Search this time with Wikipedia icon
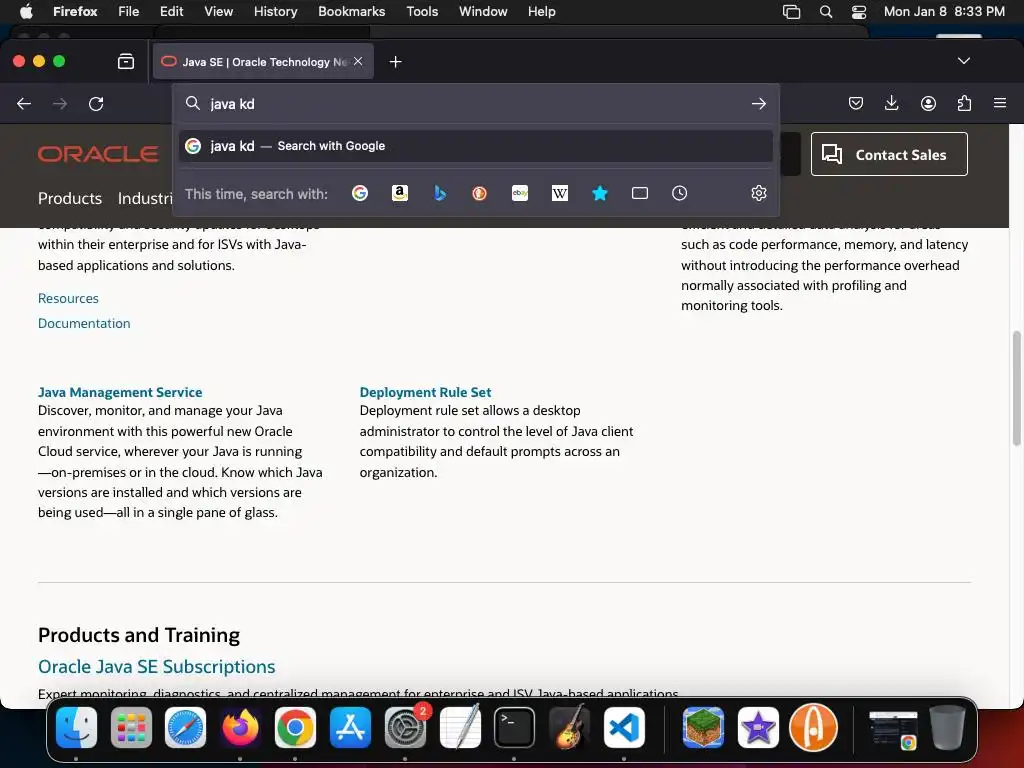 point(560,193)
